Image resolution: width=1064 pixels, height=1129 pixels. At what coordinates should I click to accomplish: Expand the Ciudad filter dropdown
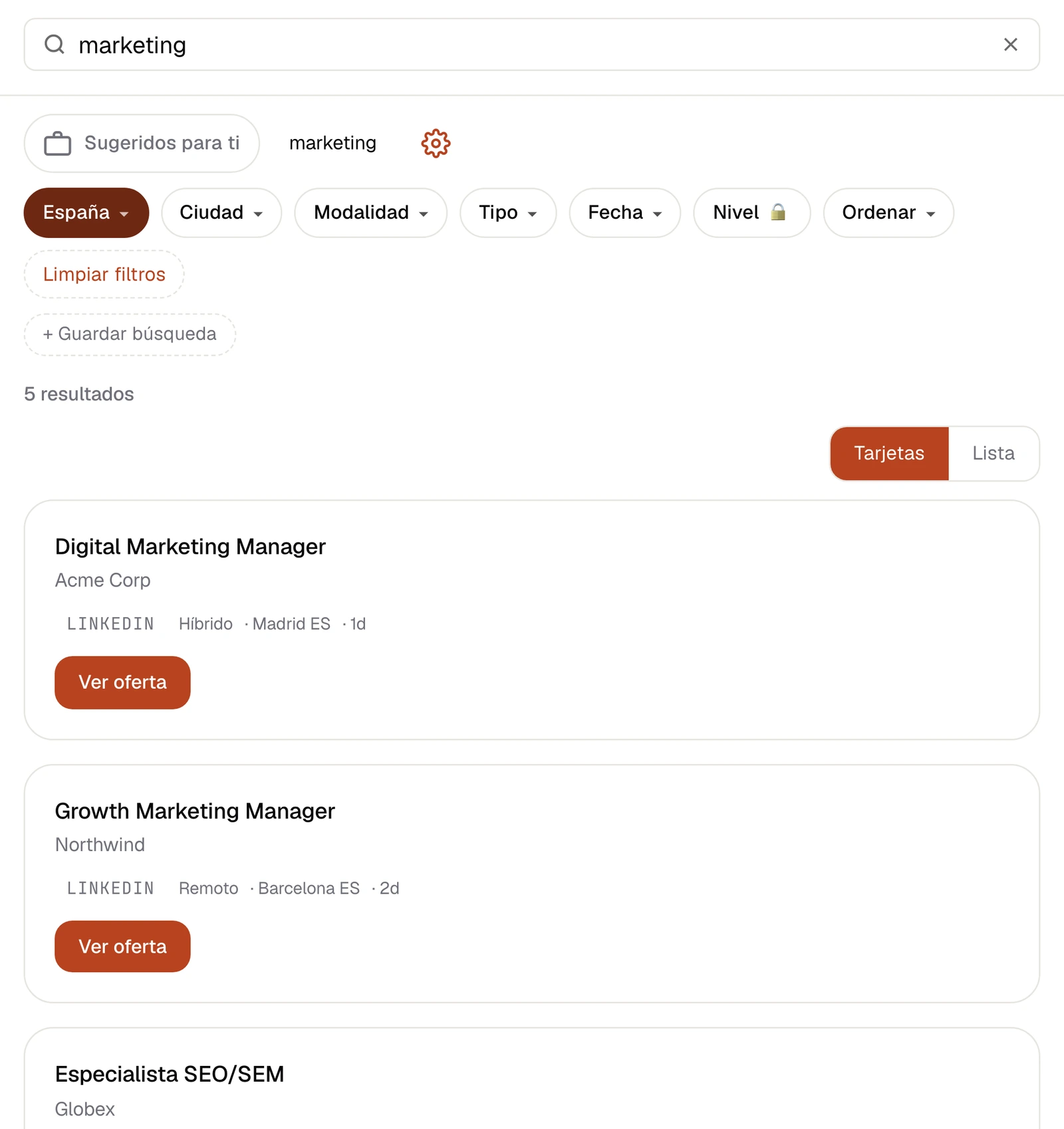pyautogui.click(x=221, y=213)
